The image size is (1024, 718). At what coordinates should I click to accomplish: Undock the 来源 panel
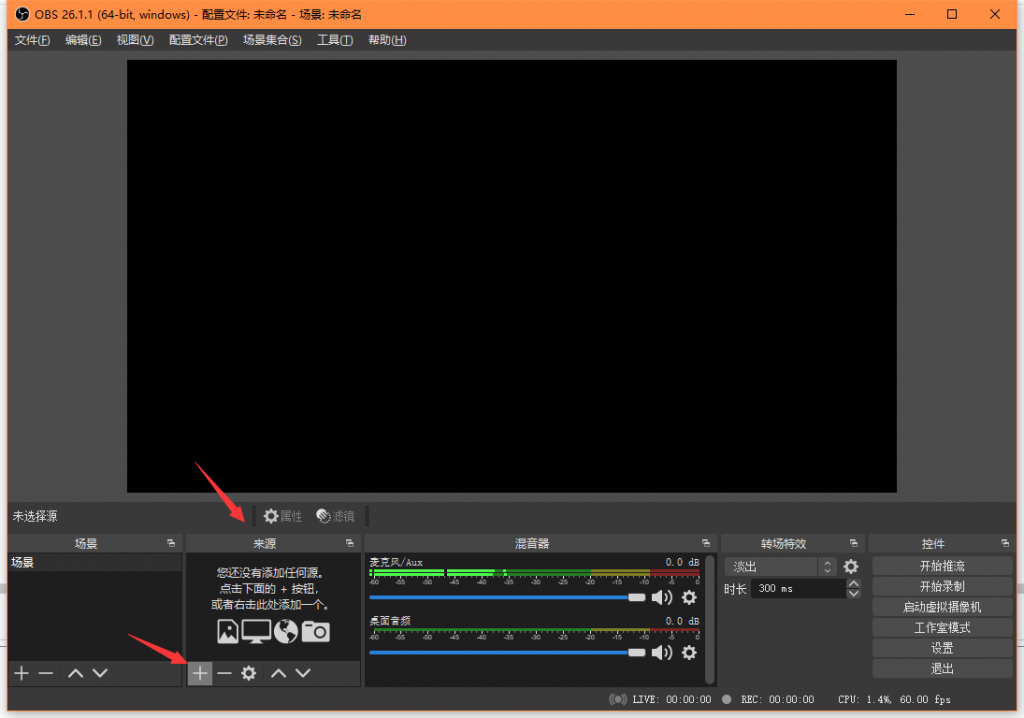[349, 543]
